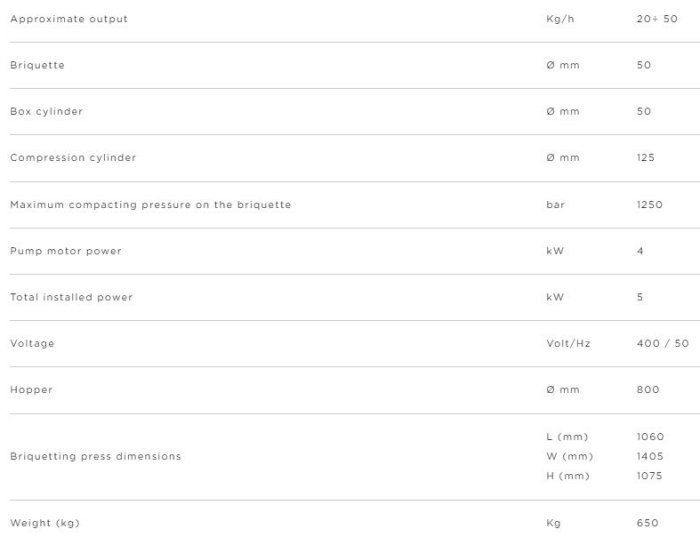This screenshot has width=700, height=537.
Task: Click the hopper value "800"
Action: [648, 389]
